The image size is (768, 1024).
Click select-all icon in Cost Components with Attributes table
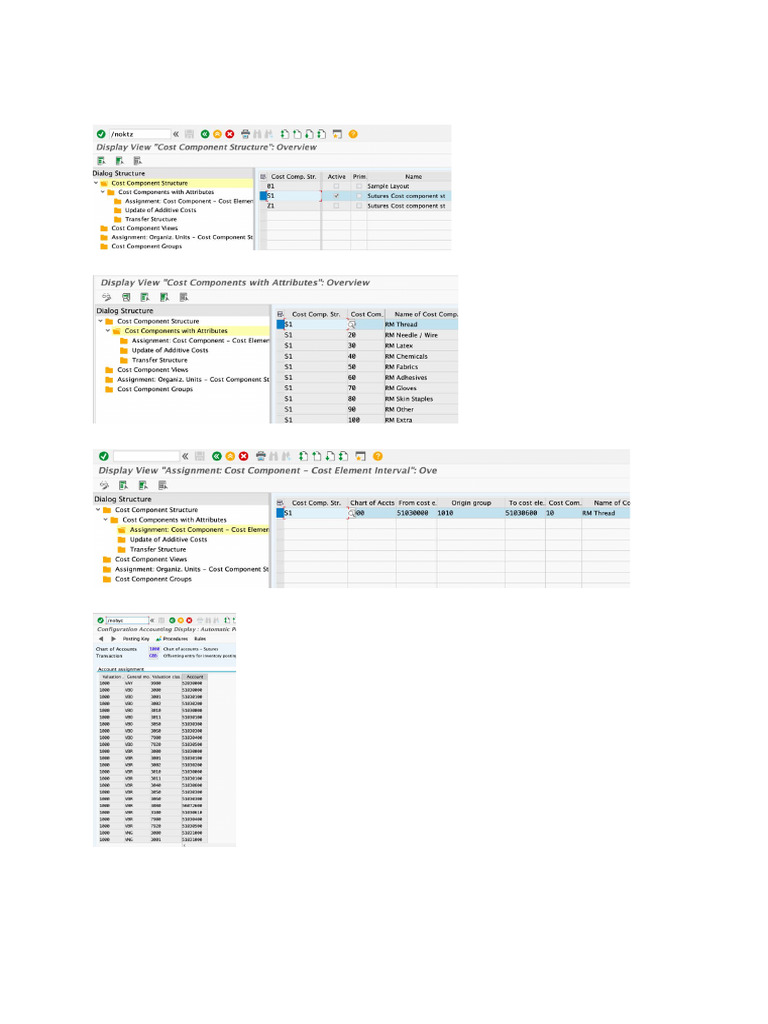coord(280,314)
